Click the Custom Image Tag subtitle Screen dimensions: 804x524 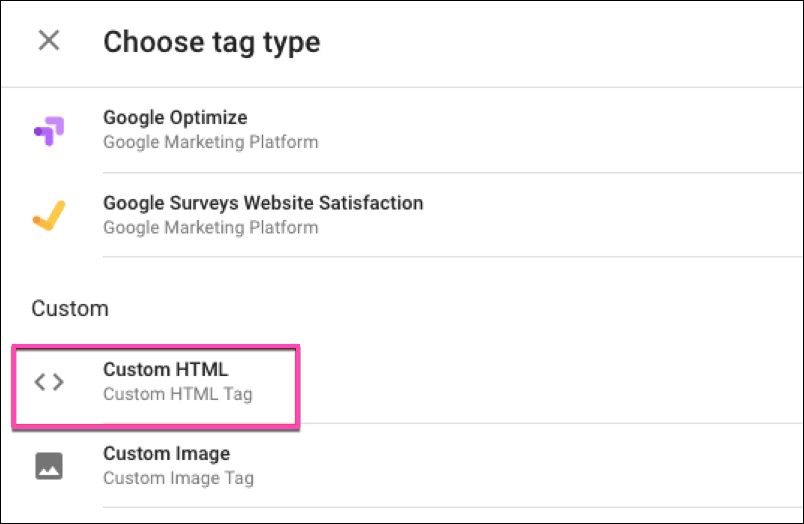click(178, 478)
